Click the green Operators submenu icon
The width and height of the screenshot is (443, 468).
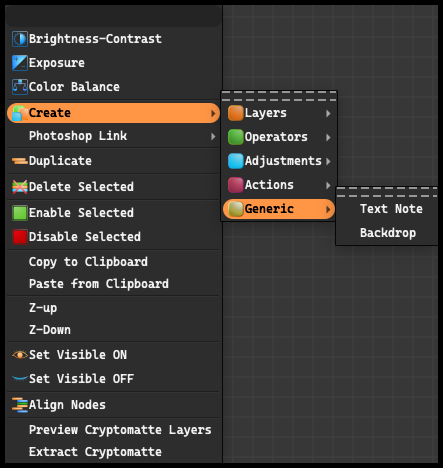pyautogui.click(x=236, y=137)
